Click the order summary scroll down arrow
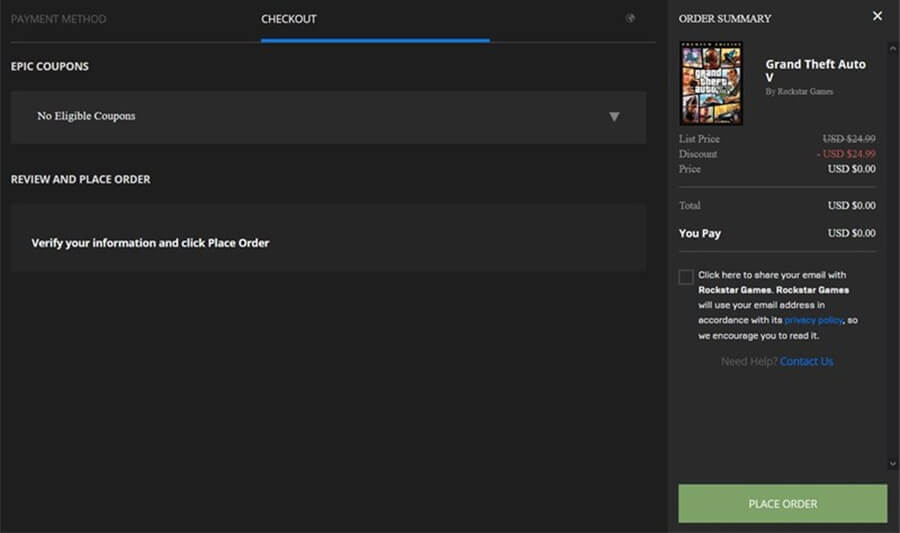The height and width of the screenshot is (533, 900). (x=893, y=463)
